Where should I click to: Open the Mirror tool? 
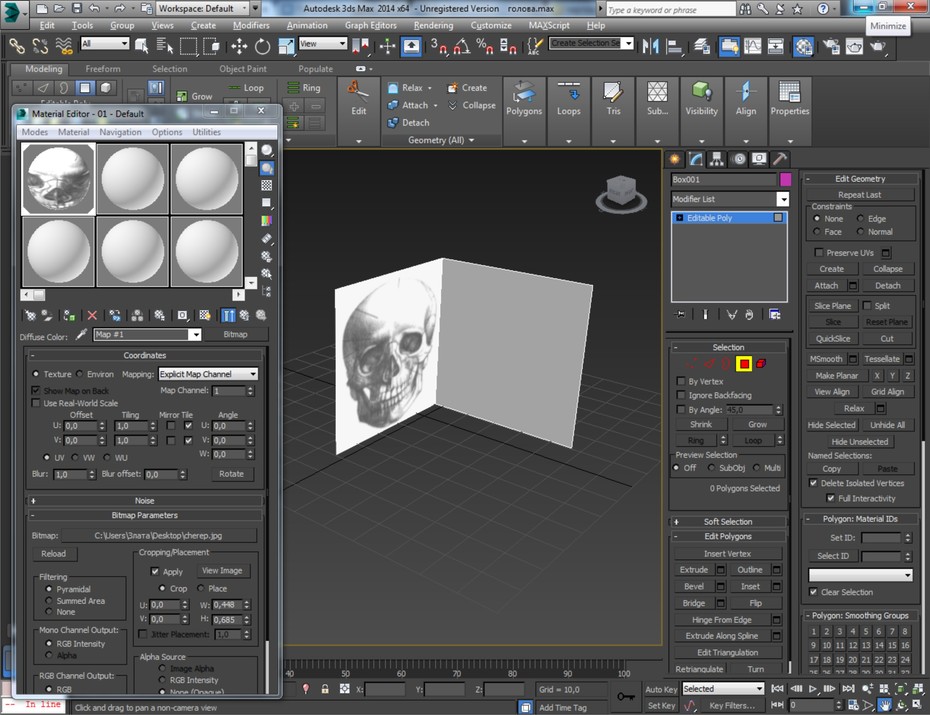click(x=651, y=46)
